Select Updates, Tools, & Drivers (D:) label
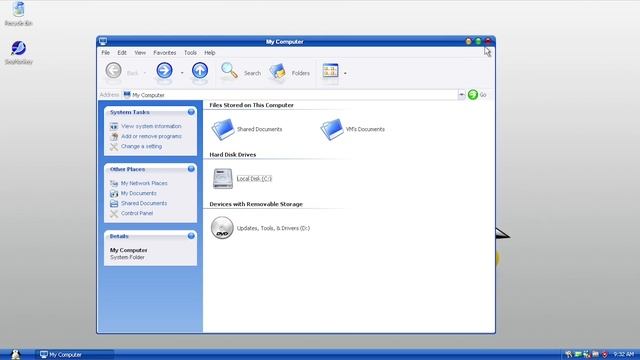Screen dimensions: 640x360 pyautogui.click(x=273, y=228)
